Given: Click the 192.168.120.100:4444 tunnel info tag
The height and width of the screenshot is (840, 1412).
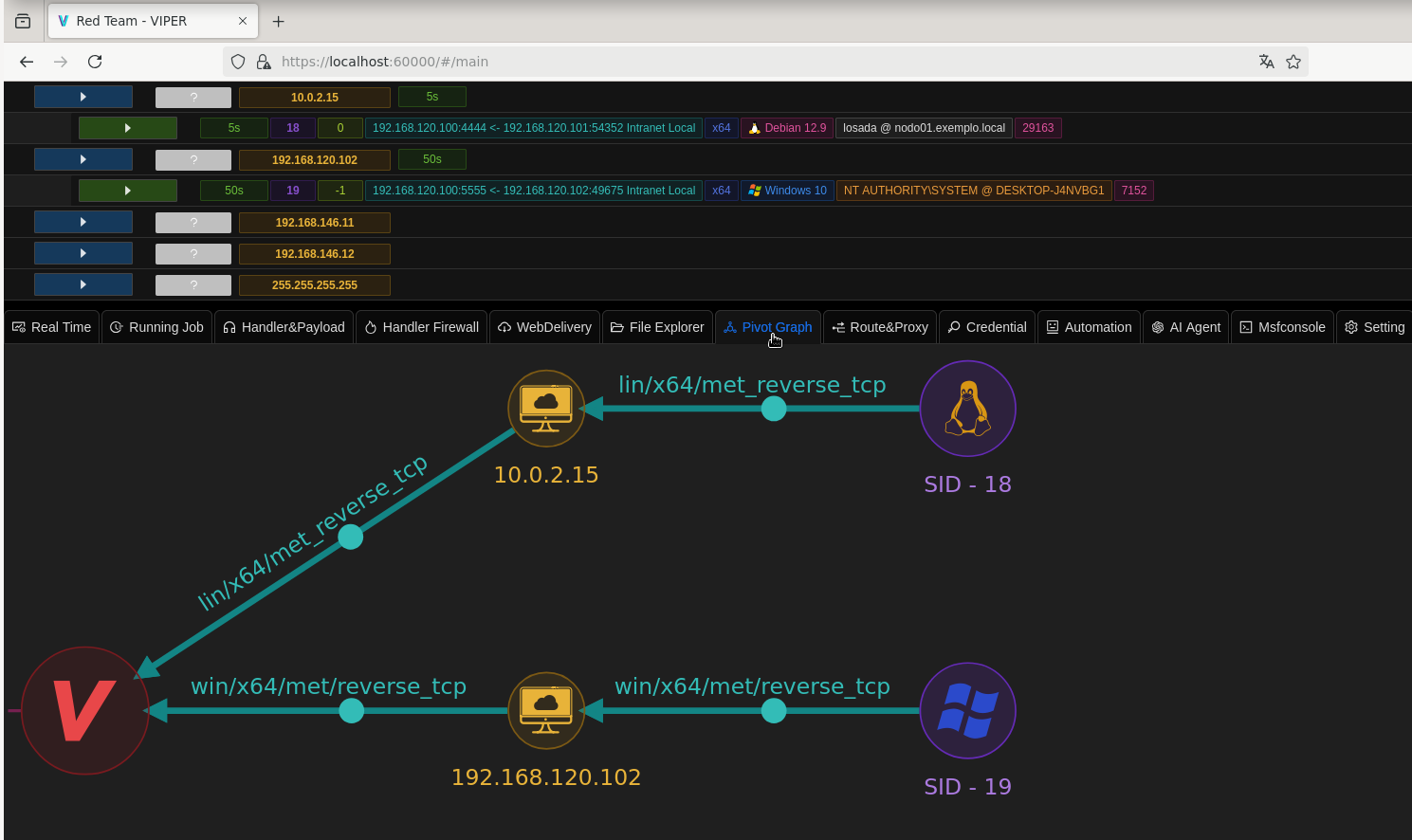Looking at the screenshot, I should tap(534, 128).
